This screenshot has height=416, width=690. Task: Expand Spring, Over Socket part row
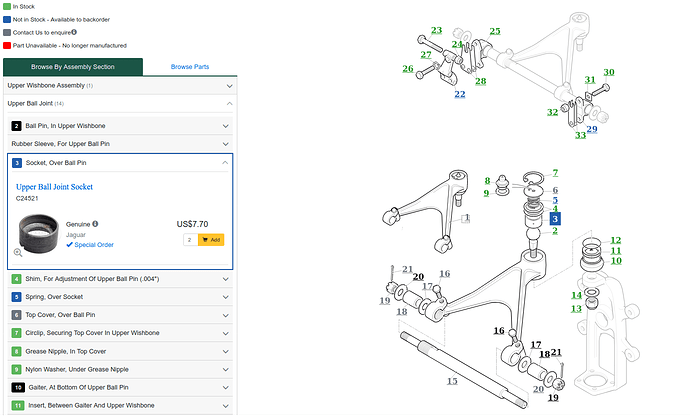pos(120,297)
